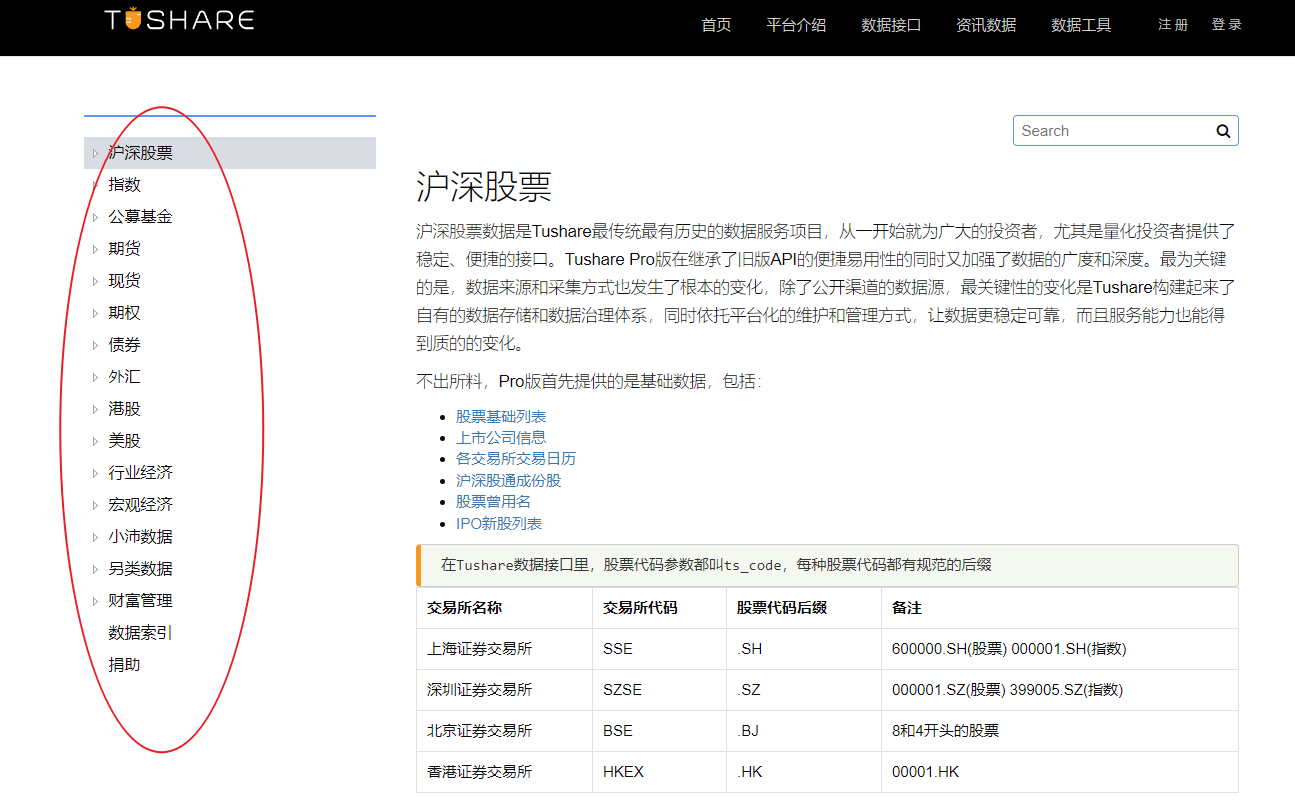Open the 数据工具 menu

pos(1081,25)
